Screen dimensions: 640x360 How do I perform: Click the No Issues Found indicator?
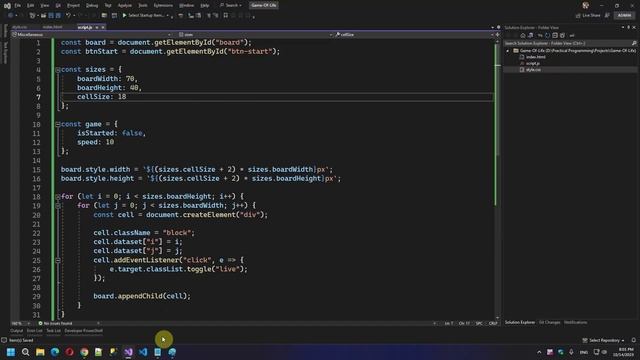click(55, 323)
